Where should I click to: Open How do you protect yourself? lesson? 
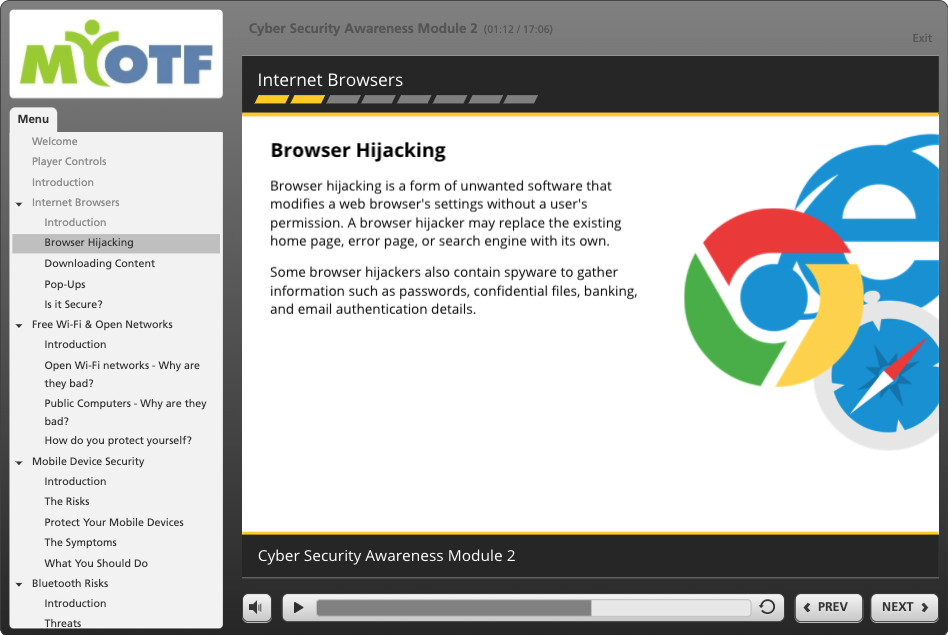[x=118, y=440]
